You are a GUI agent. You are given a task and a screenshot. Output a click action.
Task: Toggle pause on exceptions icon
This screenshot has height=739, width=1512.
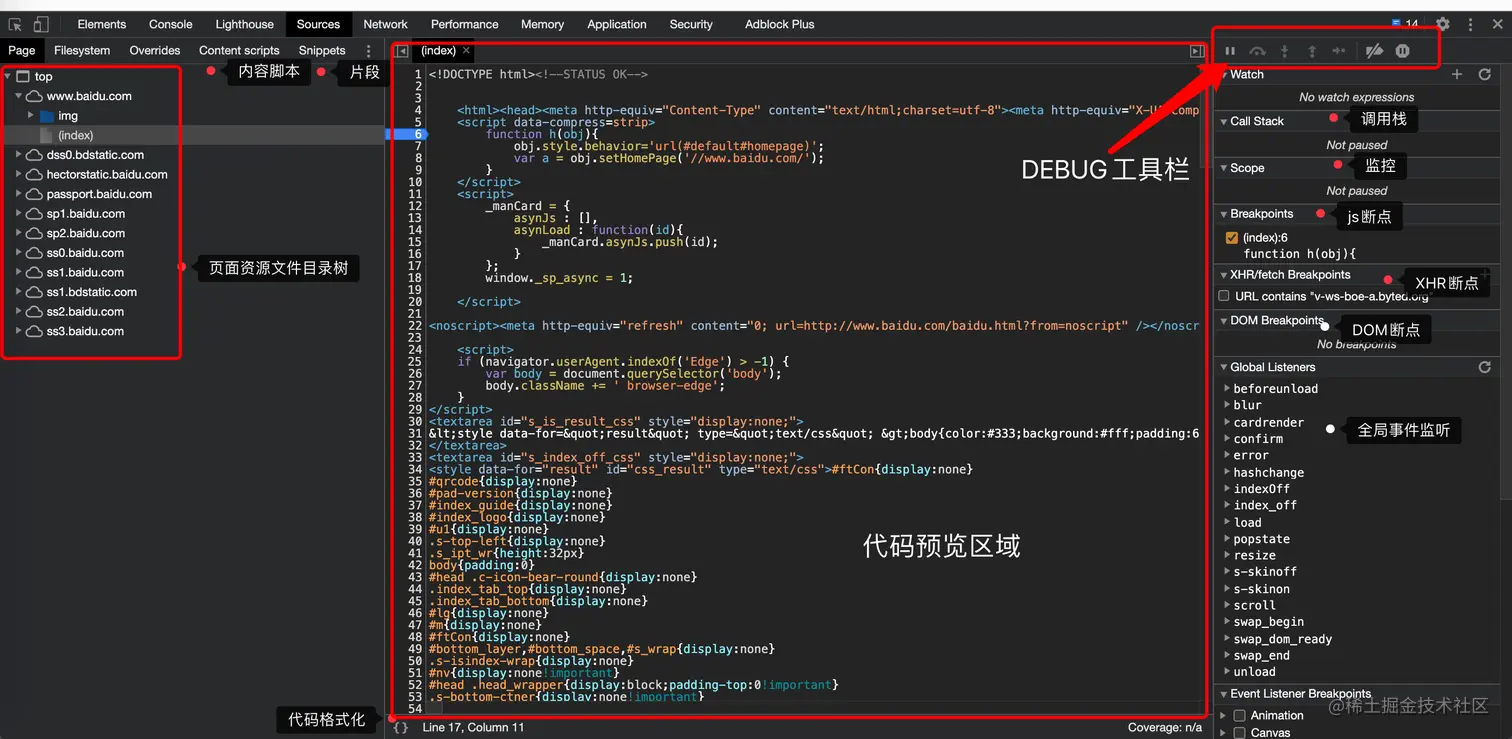(x=1403, y=51)
